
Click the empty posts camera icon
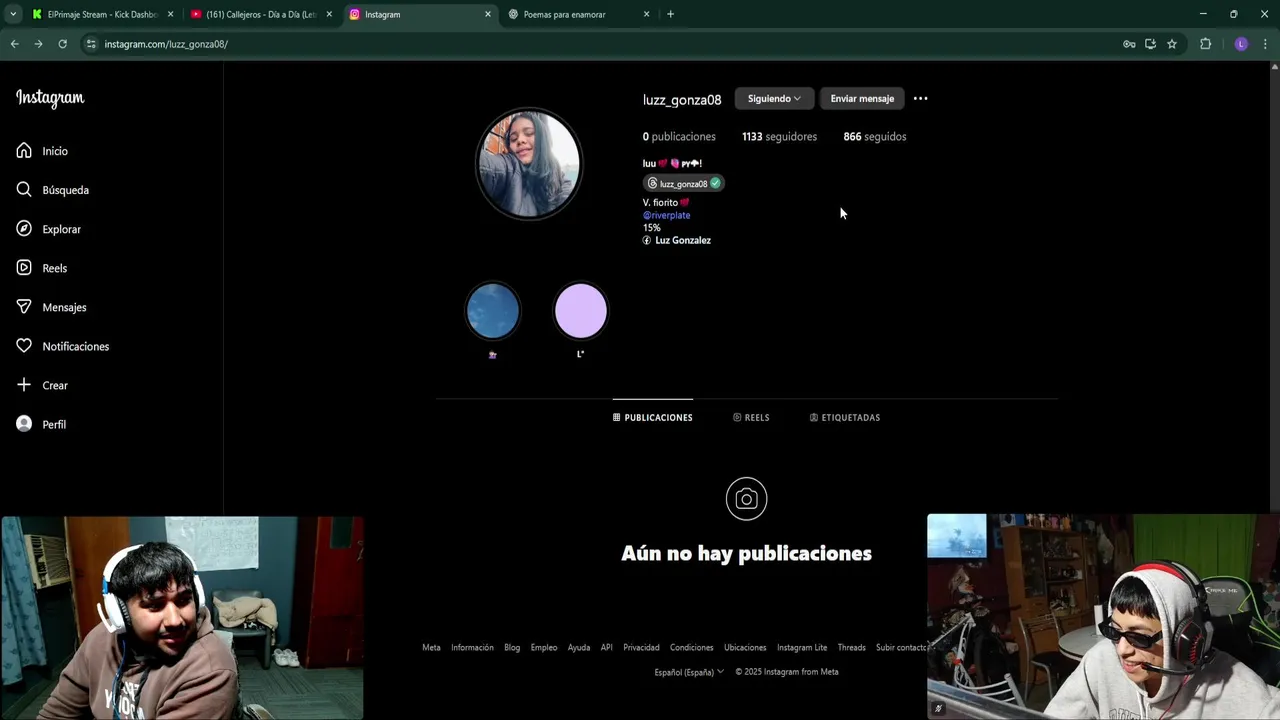pyautogui.click(x=747, y=499)
